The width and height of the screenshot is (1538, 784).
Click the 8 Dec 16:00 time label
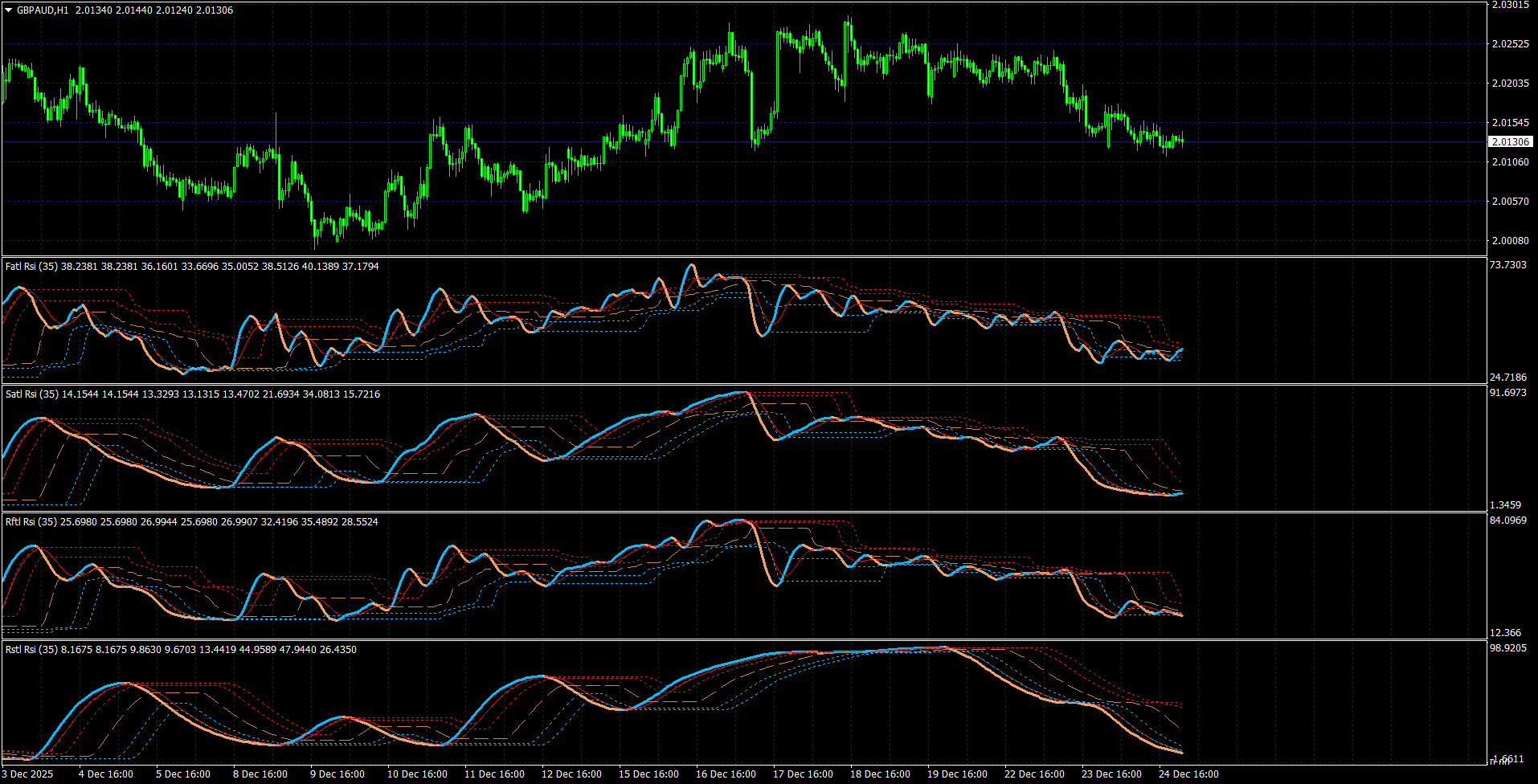(x=260, y=774)
